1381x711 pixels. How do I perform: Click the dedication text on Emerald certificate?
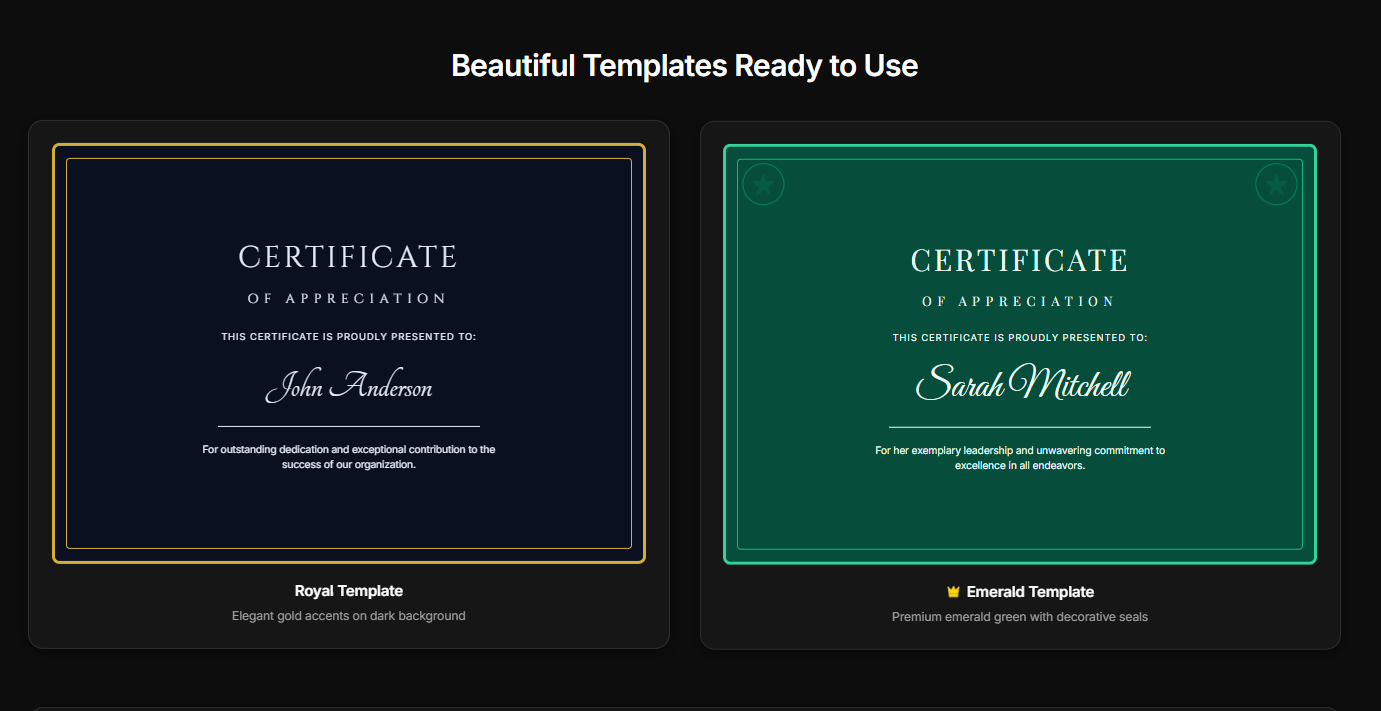tap(1019, 457)
